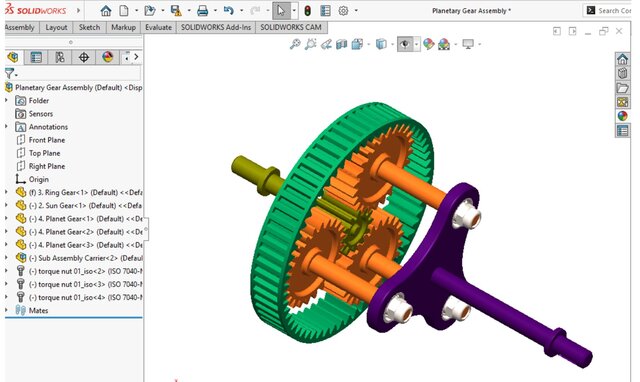This screenshot has height=382, width=640.
Task: Select Origin in the feature tree
Action: click(x=32, y=179)
